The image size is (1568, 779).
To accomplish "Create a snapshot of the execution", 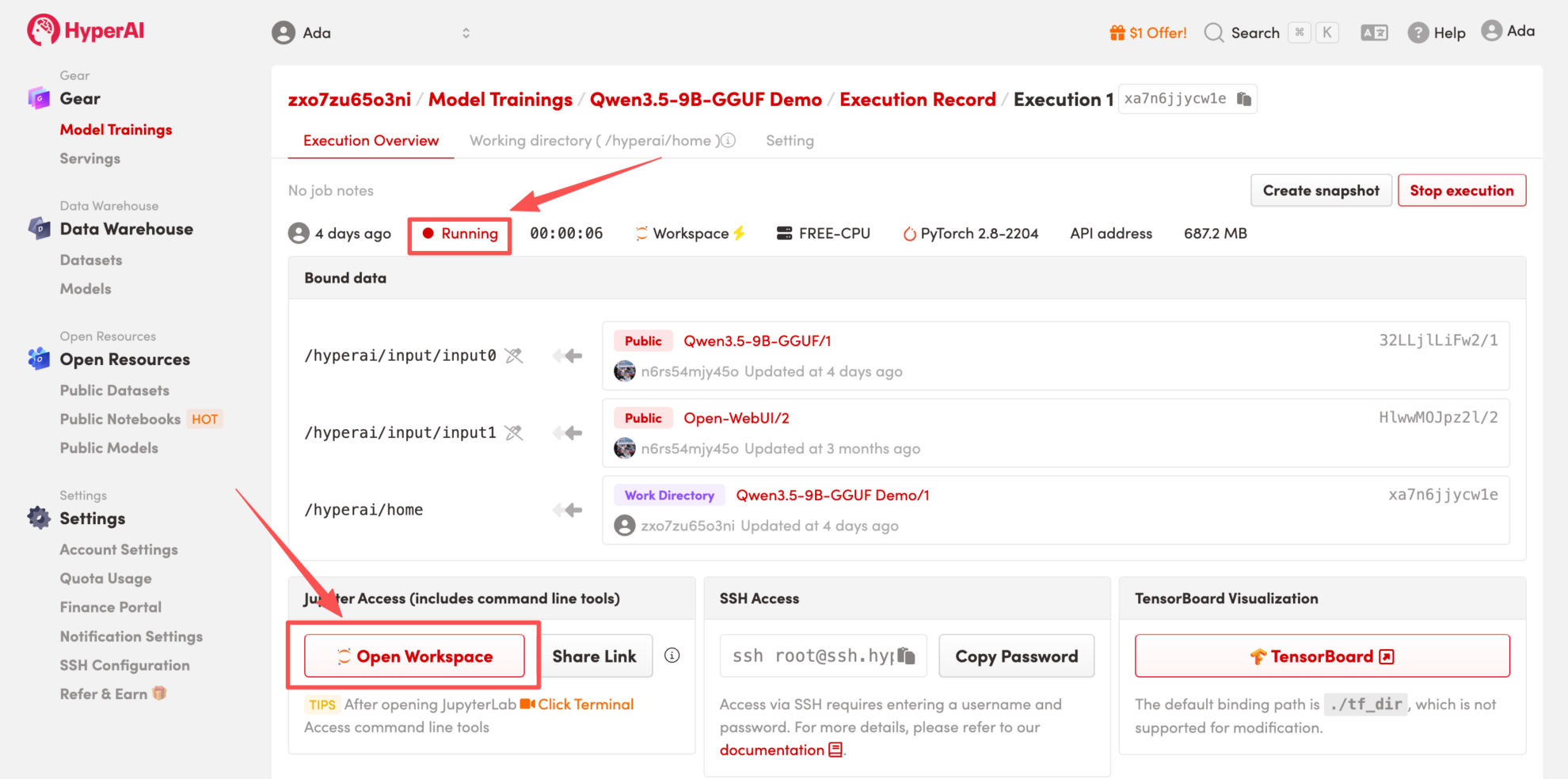I will [x=1320, y=191].
